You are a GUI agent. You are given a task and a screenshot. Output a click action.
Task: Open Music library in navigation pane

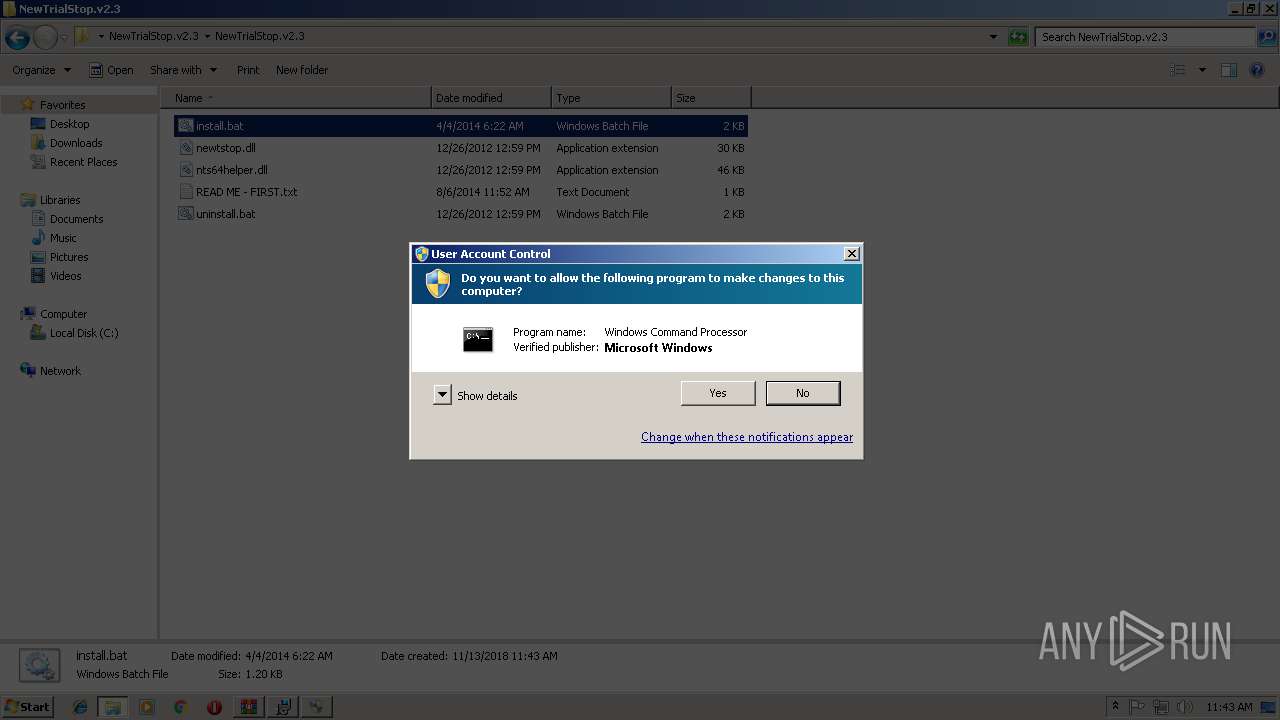[63, 238]
